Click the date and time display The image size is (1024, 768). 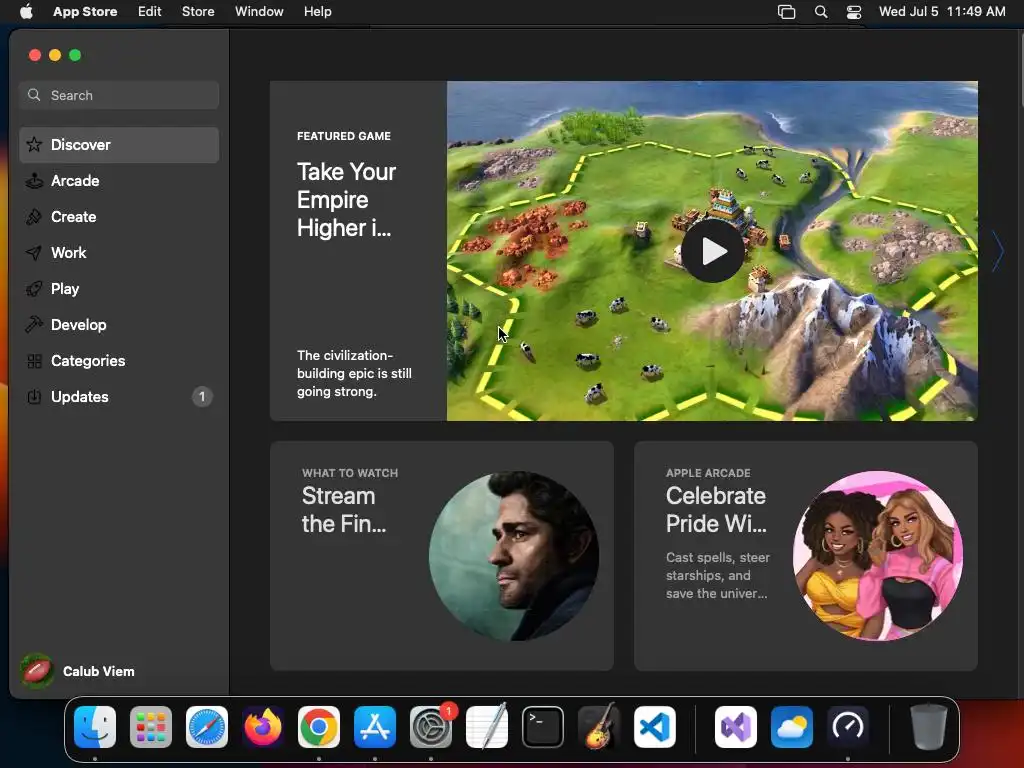[942, 11]
